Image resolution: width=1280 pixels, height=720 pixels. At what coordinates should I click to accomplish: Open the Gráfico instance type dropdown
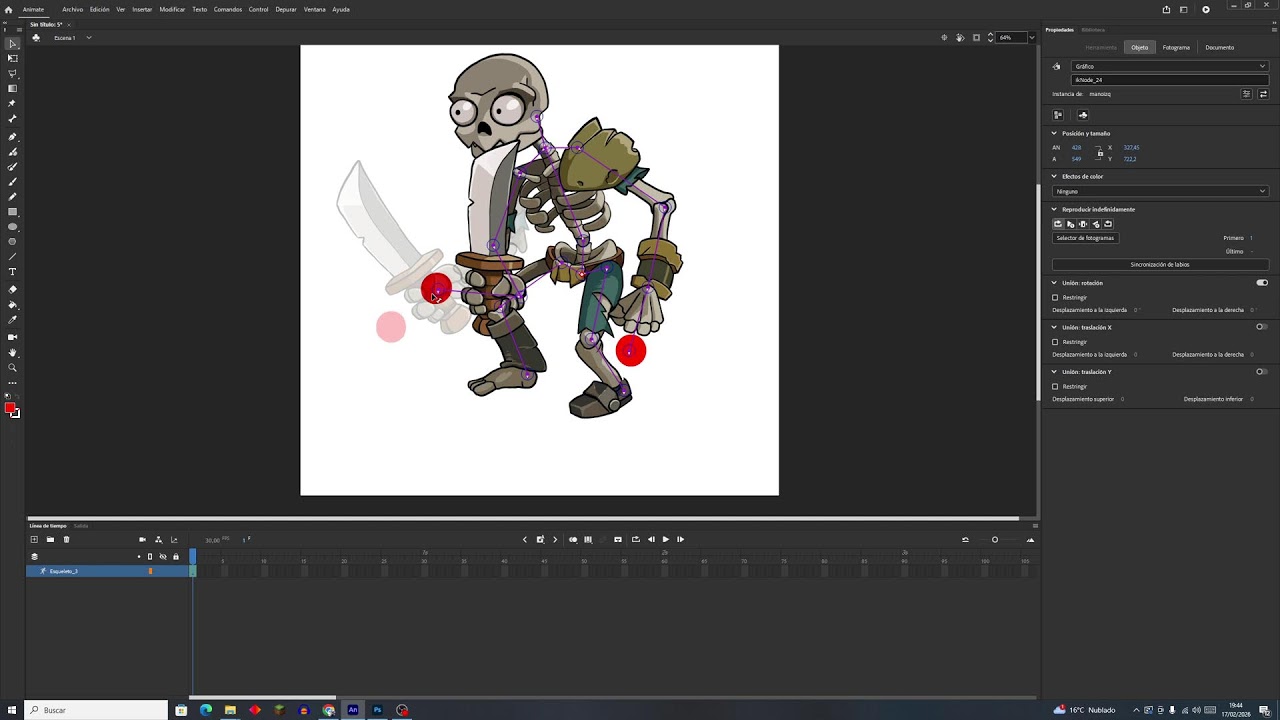pyautogui.click(x=1169, y=66)
